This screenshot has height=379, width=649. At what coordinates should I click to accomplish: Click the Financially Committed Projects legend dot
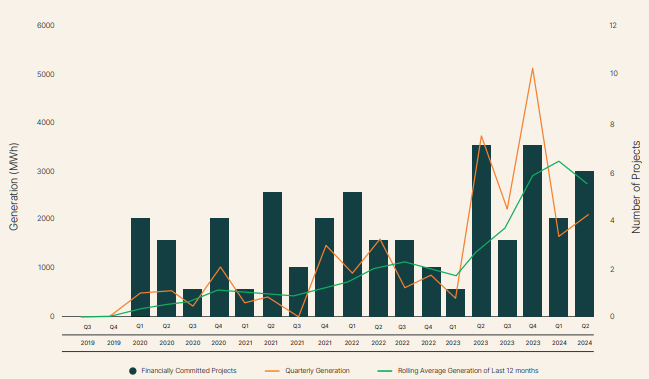click(132, 371)
